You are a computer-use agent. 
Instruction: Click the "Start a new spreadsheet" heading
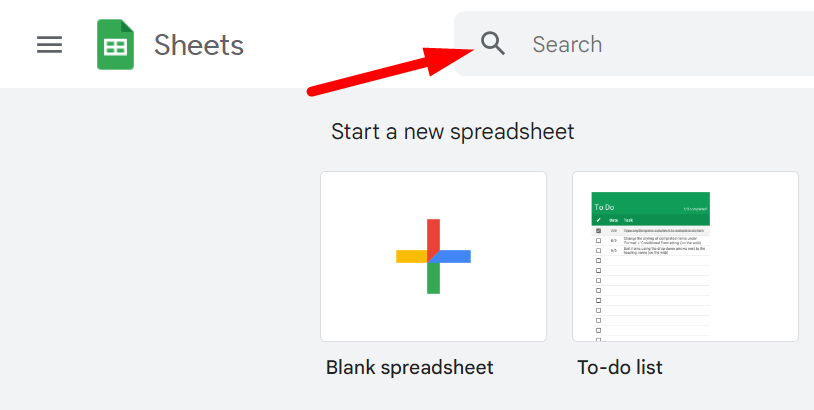click(453, 132)
